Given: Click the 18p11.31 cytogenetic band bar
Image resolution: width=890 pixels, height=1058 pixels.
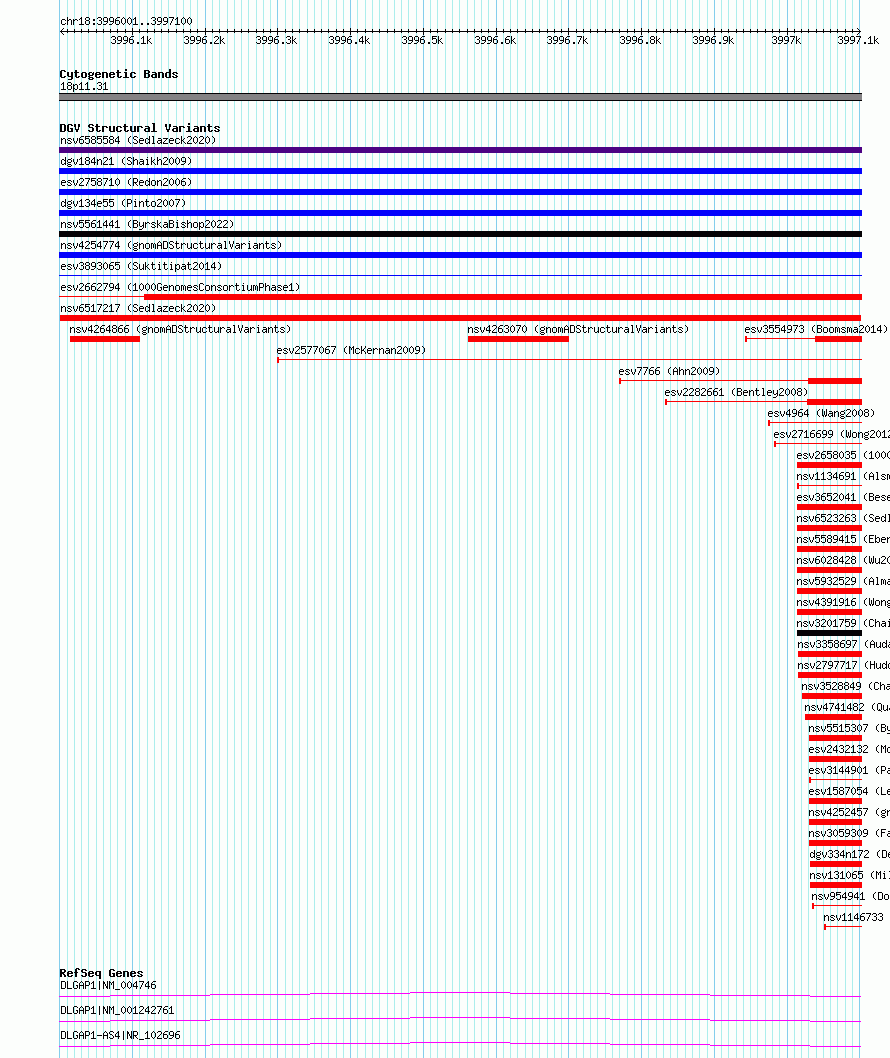Looking at the screenshot, I should point(460,97).
